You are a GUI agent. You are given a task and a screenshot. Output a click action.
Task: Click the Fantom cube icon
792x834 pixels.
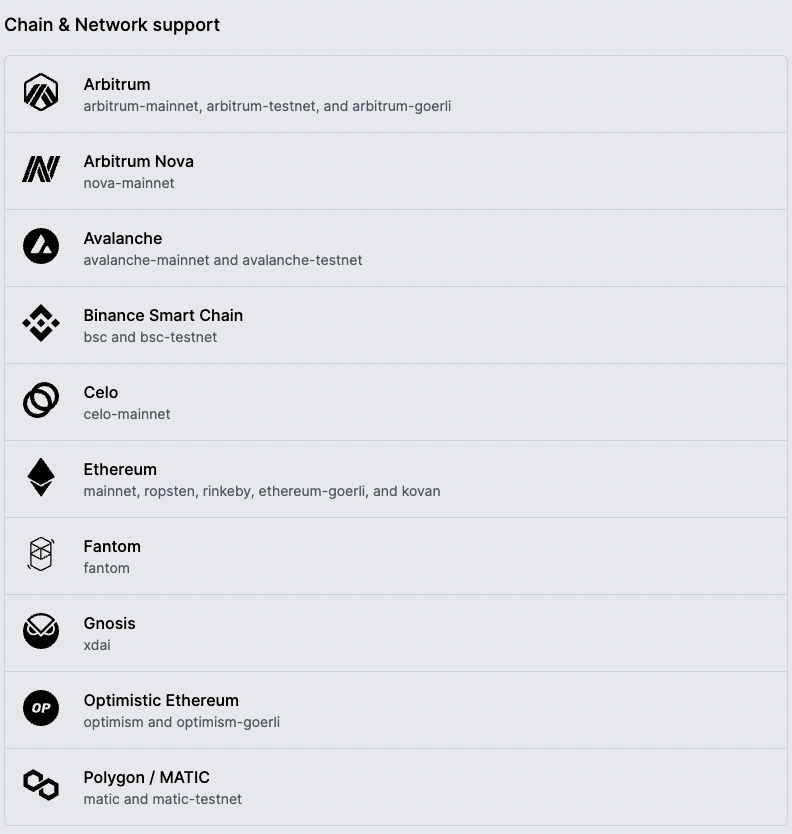tap(41, 554)
